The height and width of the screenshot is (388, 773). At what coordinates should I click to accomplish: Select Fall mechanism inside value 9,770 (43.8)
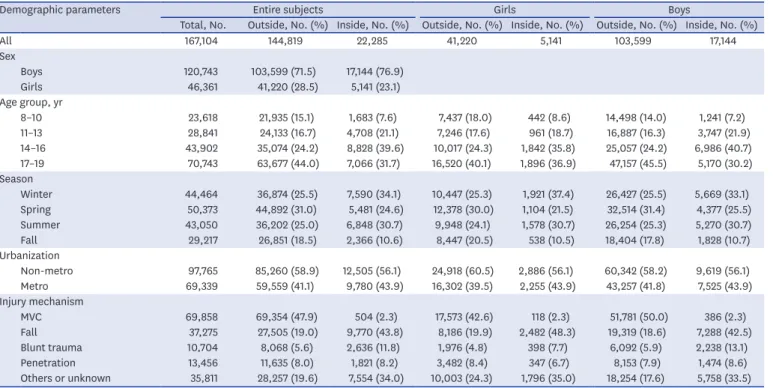(375, 332)
